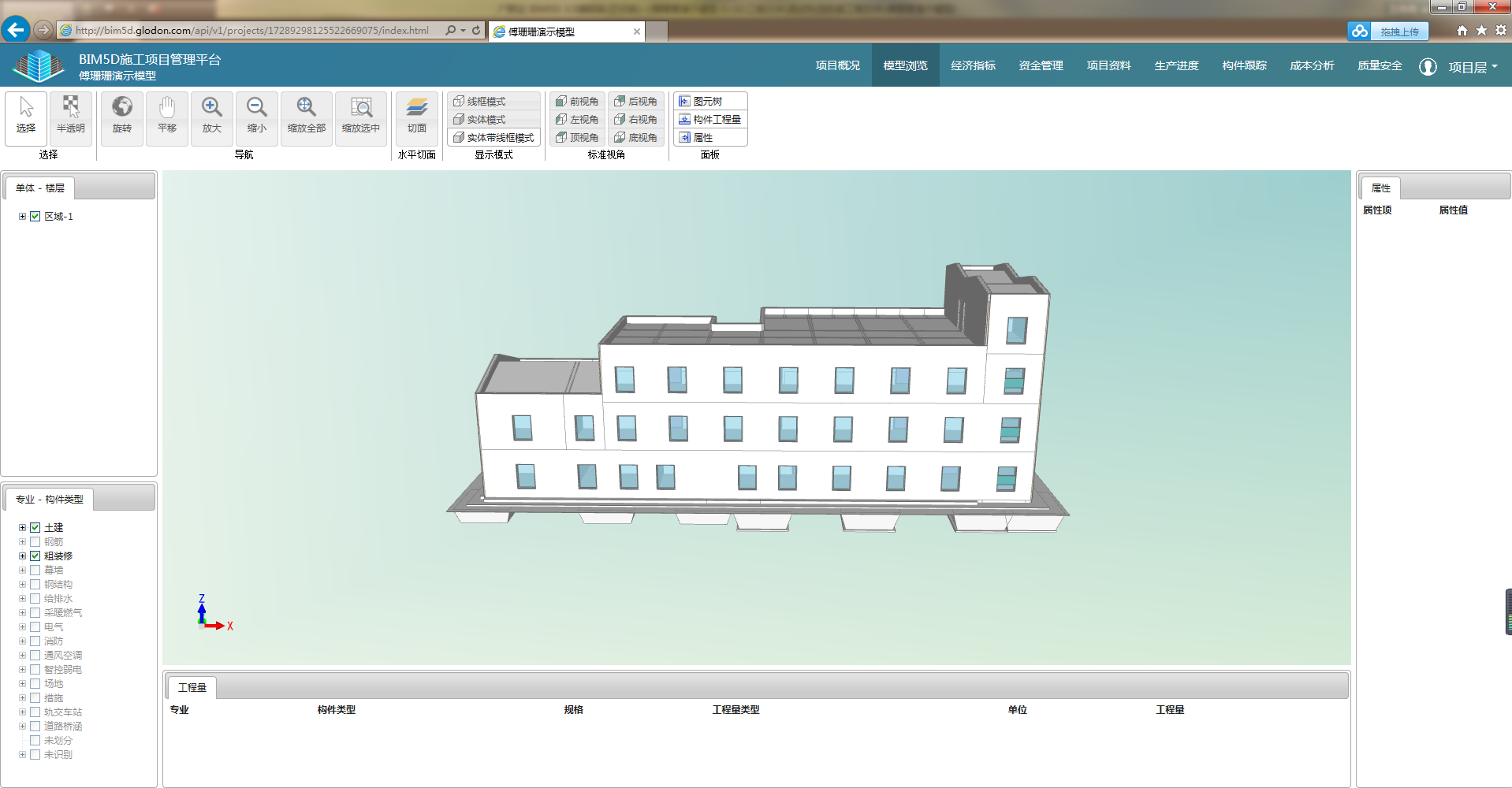The width and height of the screenshot is (1512, 788).
Task: Enable the 半透明 transparency mode
Action: coord(70,117)
